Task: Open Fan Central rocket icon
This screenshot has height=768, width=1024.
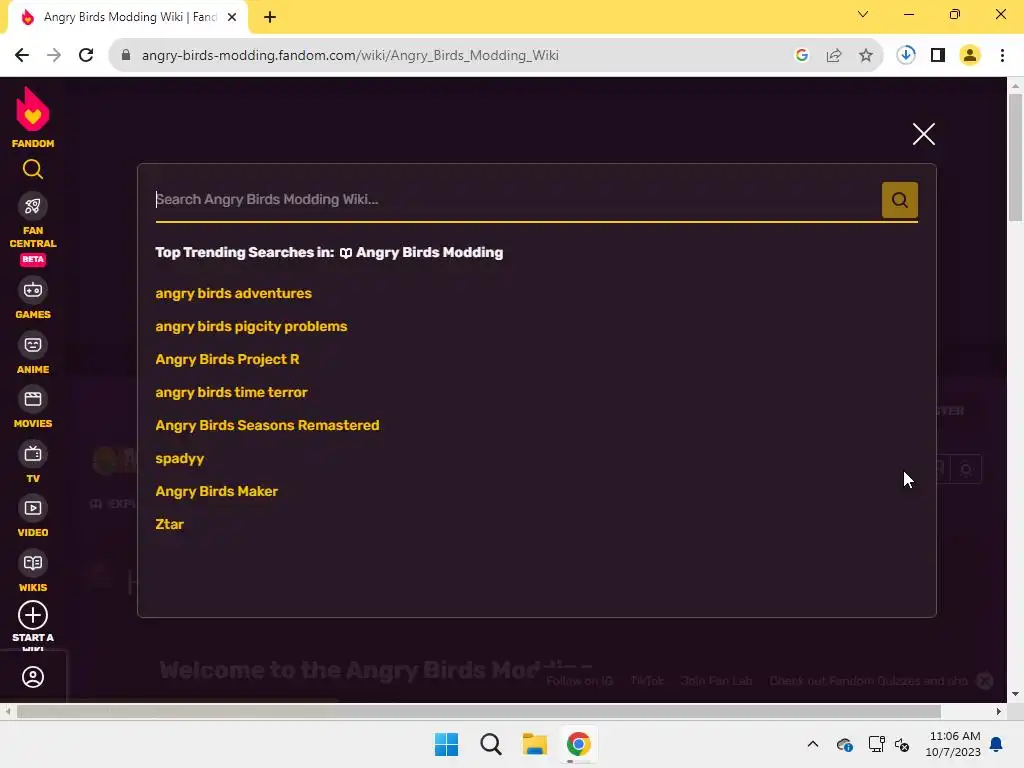Action: [x=33, y=206]
